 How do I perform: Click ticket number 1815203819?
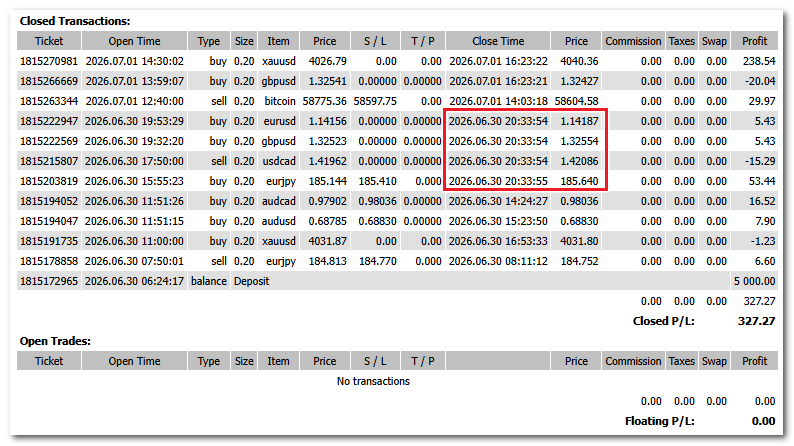tap(49, 181)
